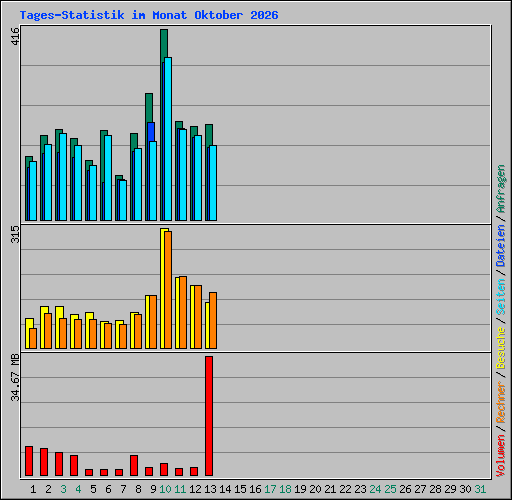Click the red volume bar for day 8
512x500 pixels.
[134, 465]
